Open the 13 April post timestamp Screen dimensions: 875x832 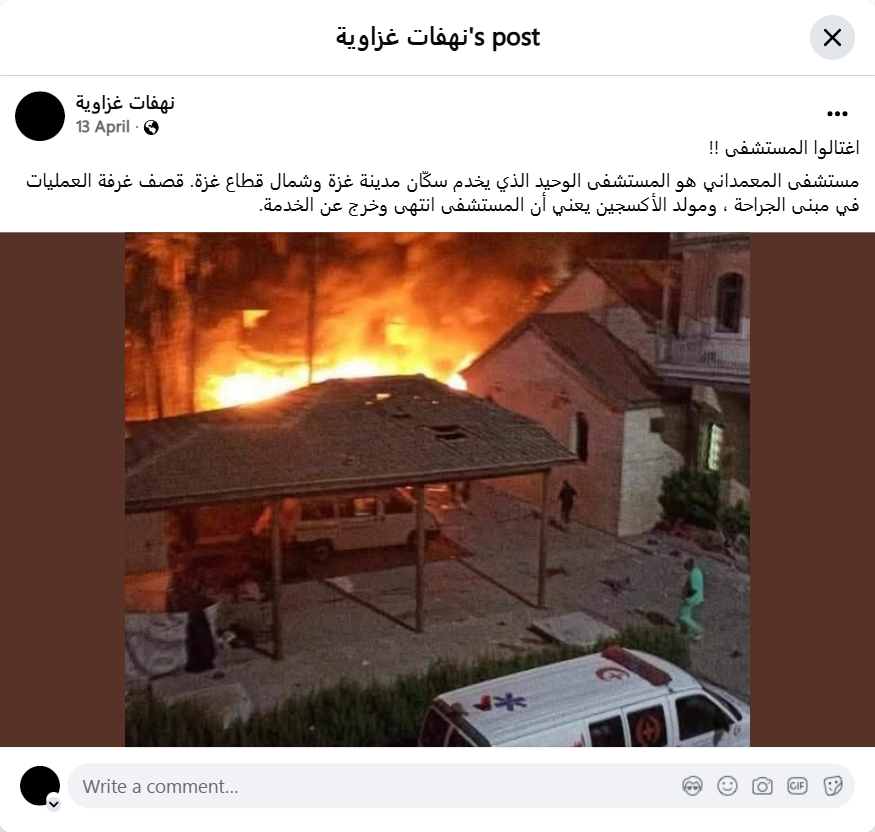pyautogui.click(x=103, y=127)
